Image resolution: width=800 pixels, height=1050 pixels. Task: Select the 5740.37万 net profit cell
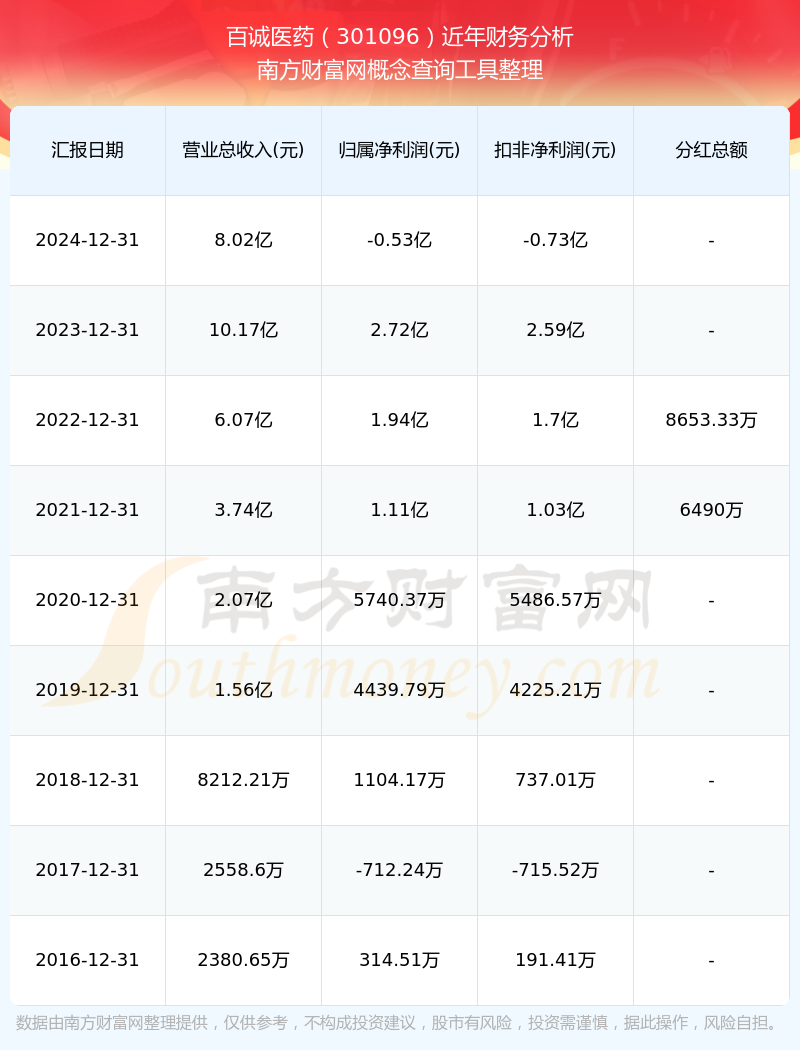click(x=400, y=600)
